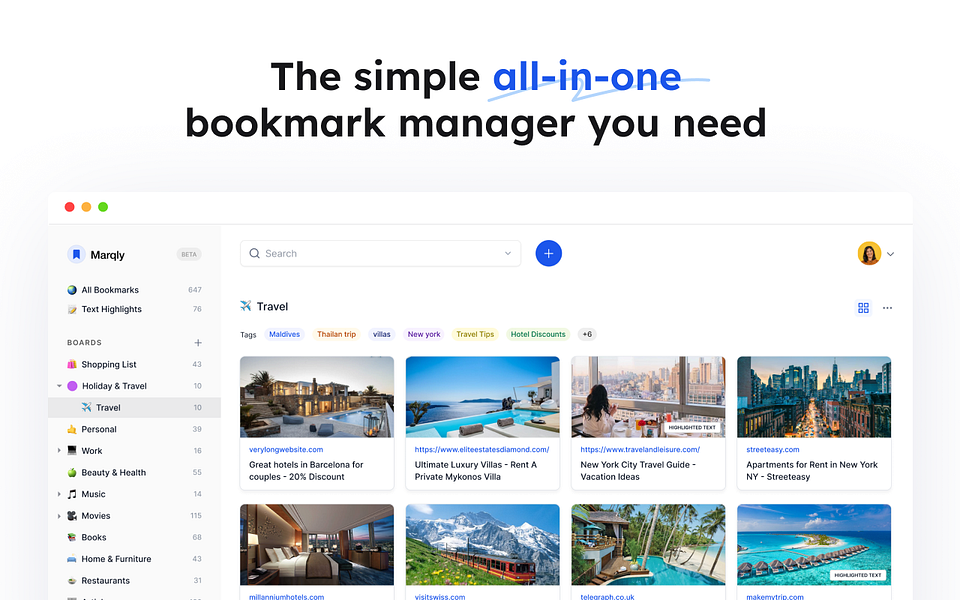
Task: Add a new board with plus icon
Action: click(x=198, y=343)
